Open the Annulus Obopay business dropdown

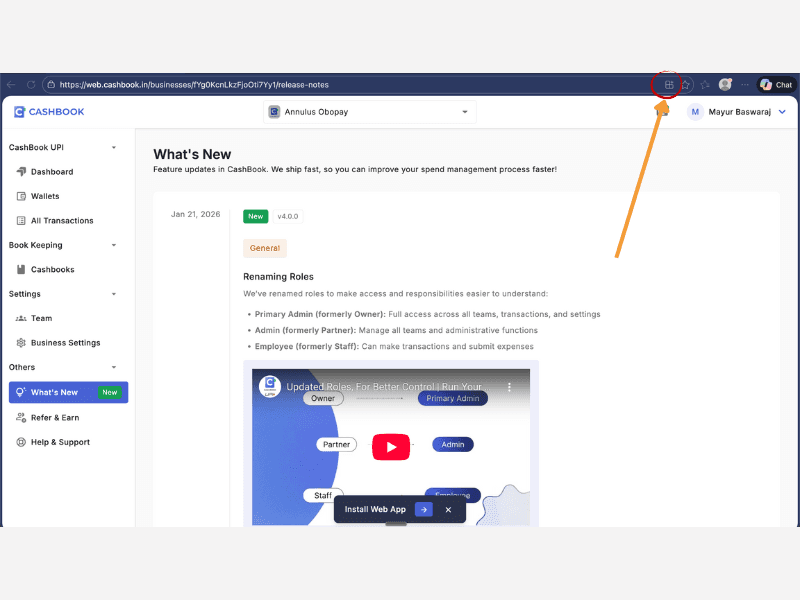(370, 112)
